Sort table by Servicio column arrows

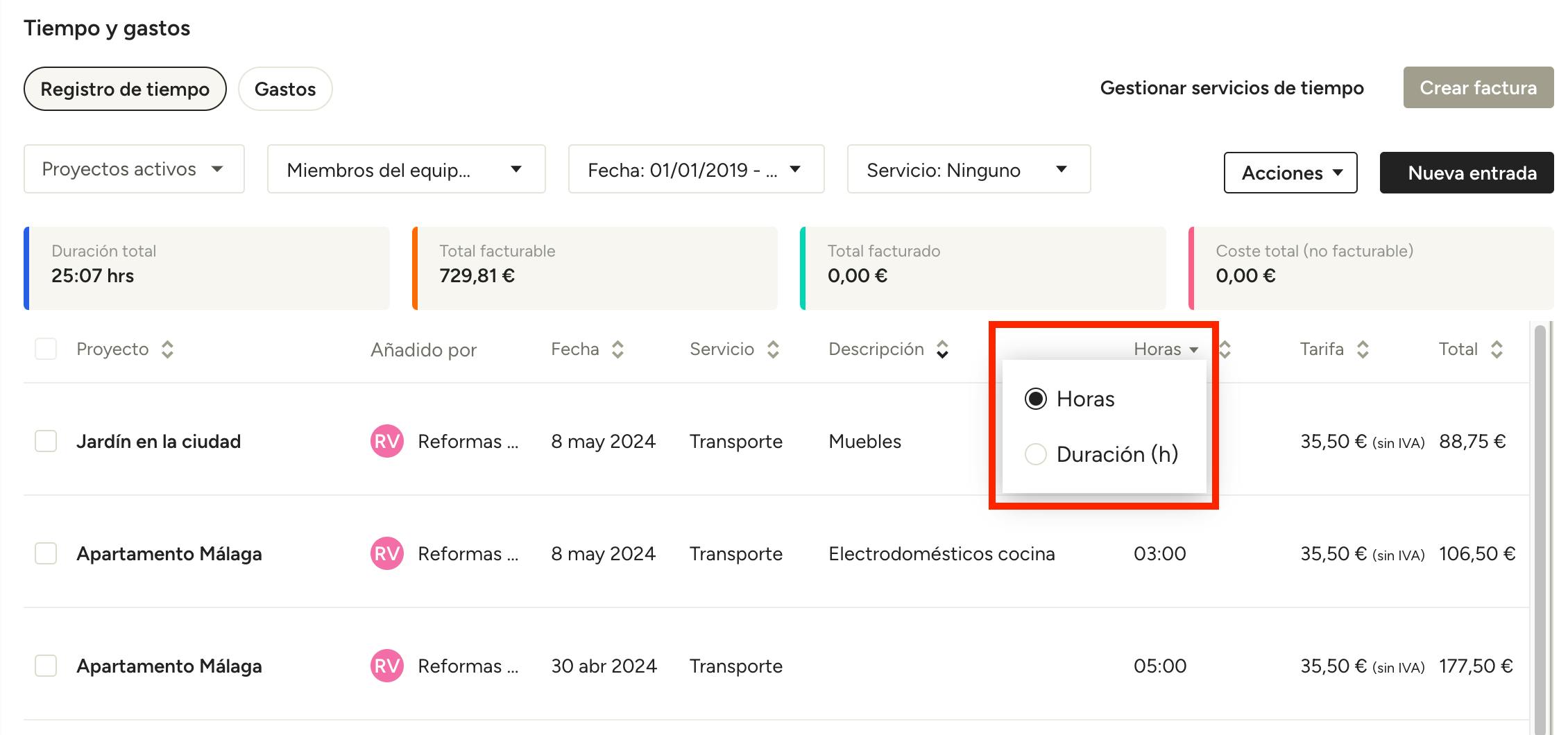(773, 349)
